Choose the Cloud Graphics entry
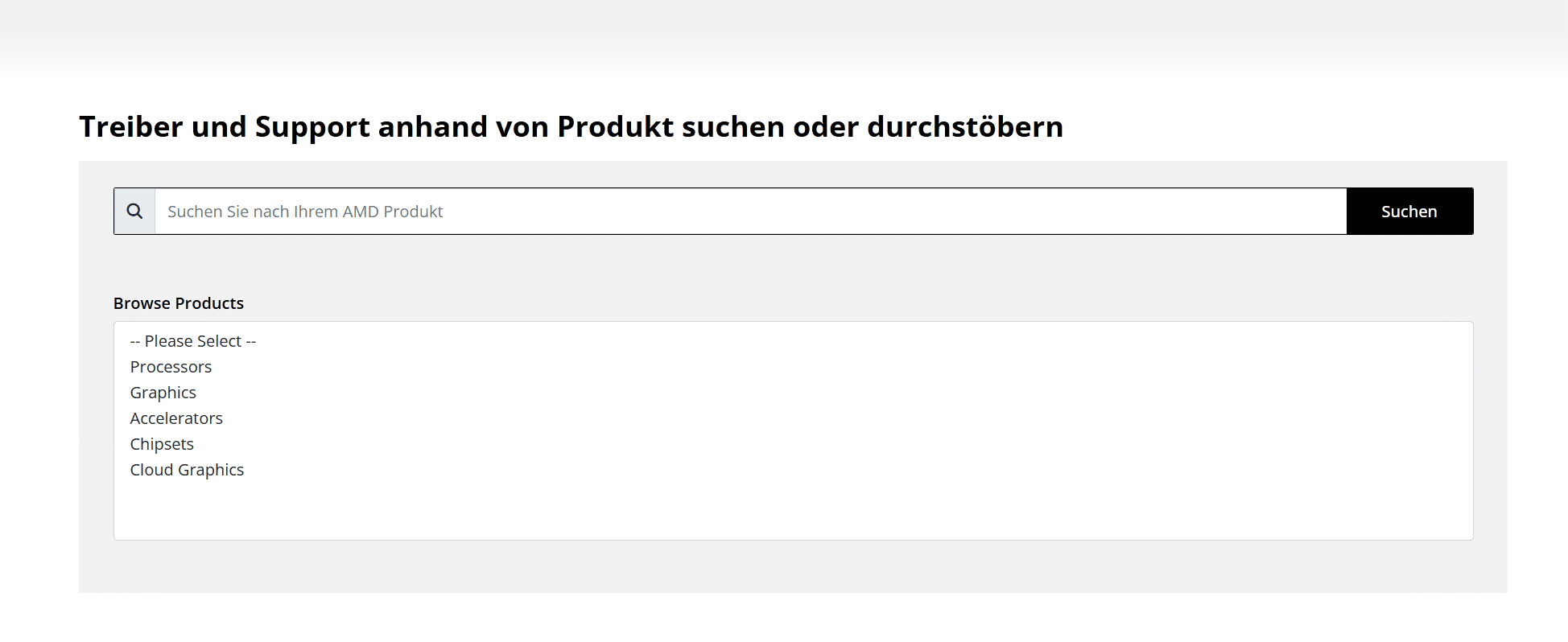Viewport: 1568px width, 642px height. (187, 470)
